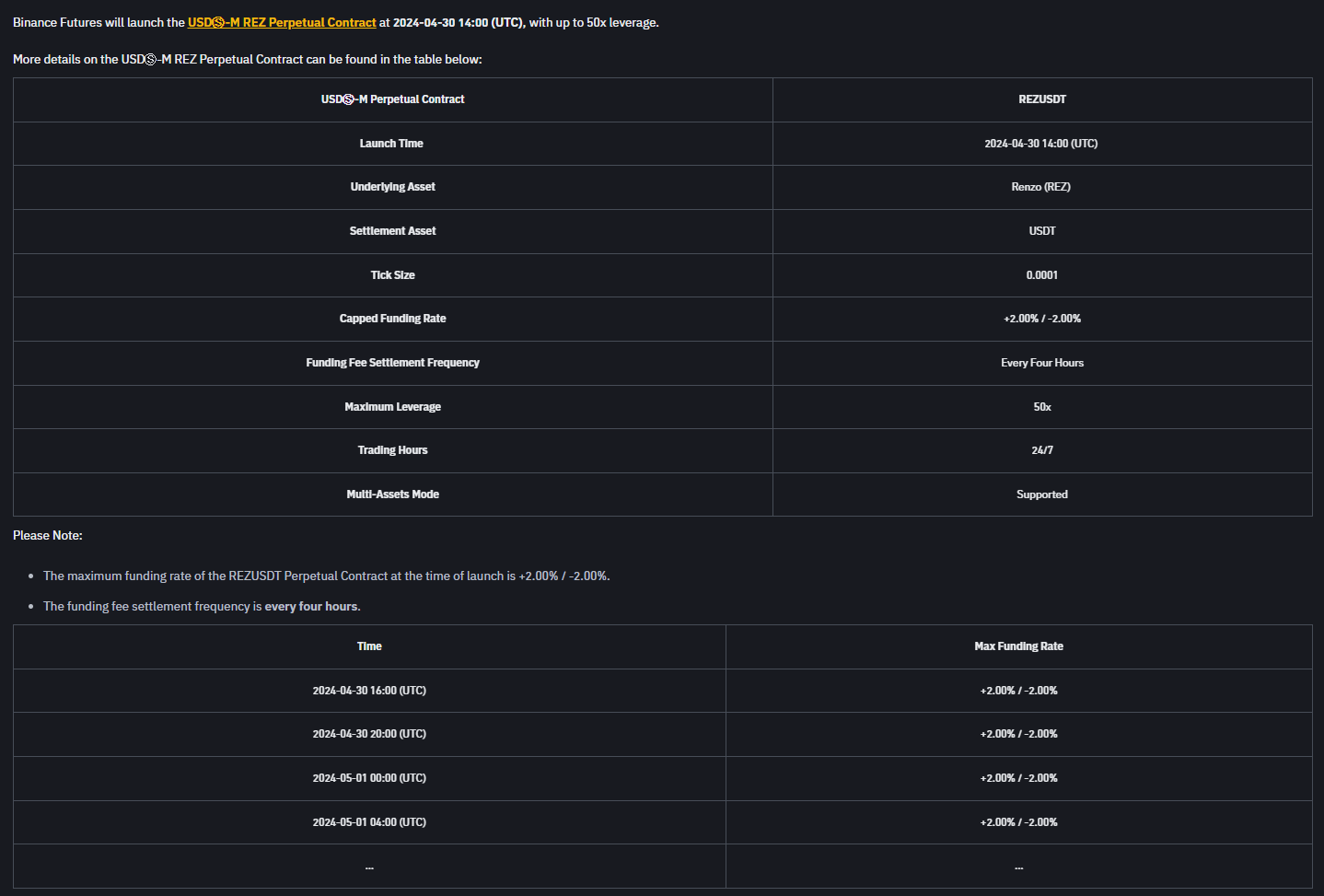Click the 24/7 trading hours value
This screenshot has width=1324, height=896.
click(x=1041, y=450)
